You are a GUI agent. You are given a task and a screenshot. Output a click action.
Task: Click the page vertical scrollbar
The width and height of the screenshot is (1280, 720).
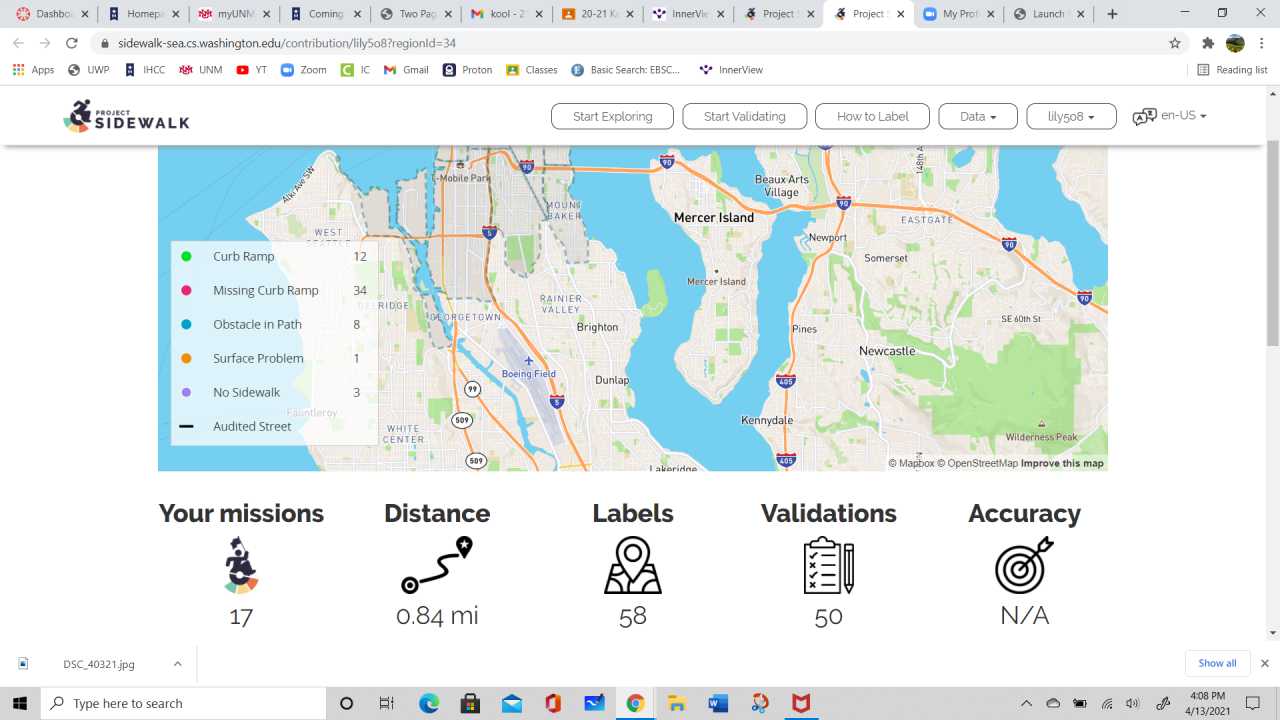pos(1272,243)
